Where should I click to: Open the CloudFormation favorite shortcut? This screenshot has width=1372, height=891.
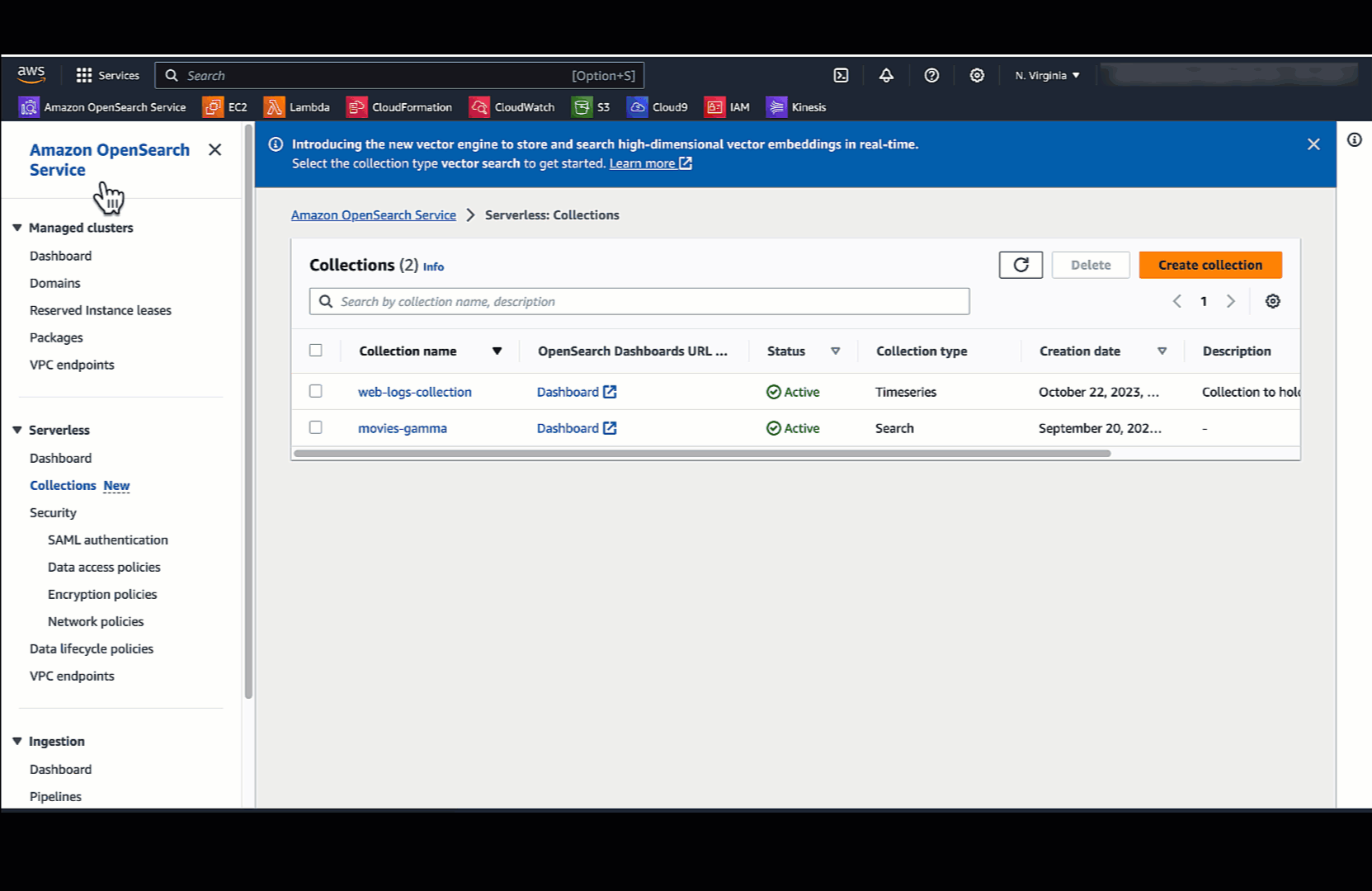[x=399, y=107]
